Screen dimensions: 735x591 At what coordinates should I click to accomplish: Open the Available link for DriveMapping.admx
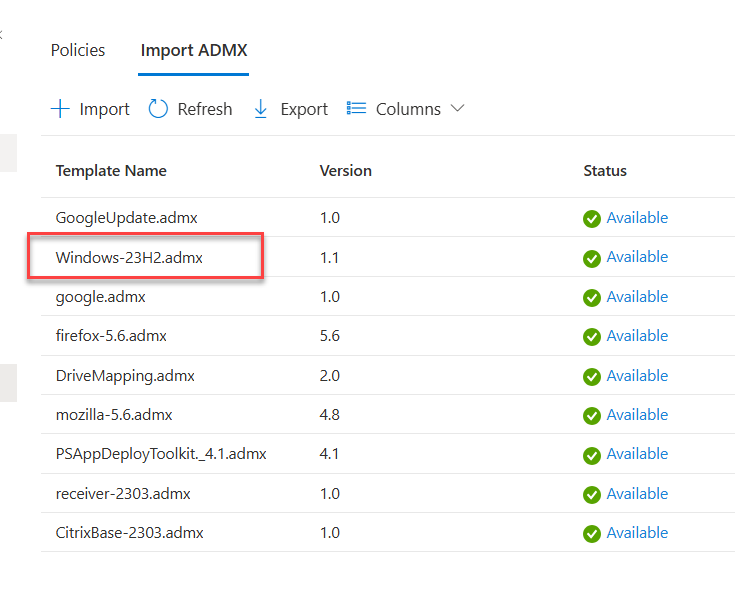pyautogui.click(x=637, y=375)
